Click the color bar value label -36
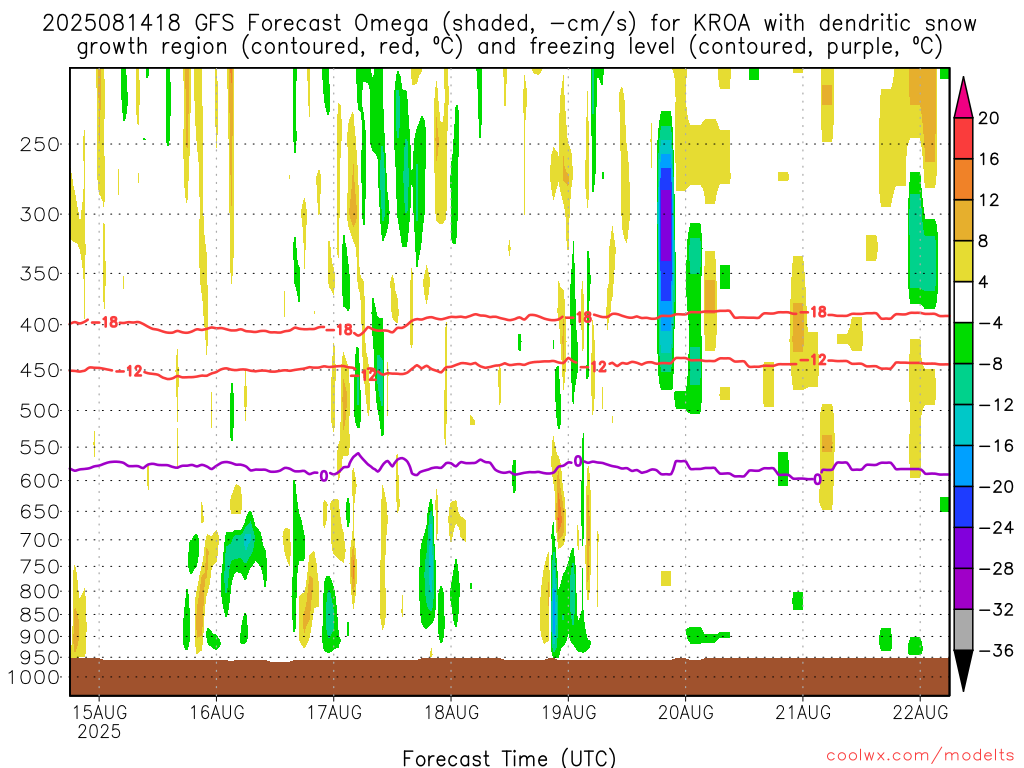This screenshot has height=768, width=1024. [x=995, y=650]
